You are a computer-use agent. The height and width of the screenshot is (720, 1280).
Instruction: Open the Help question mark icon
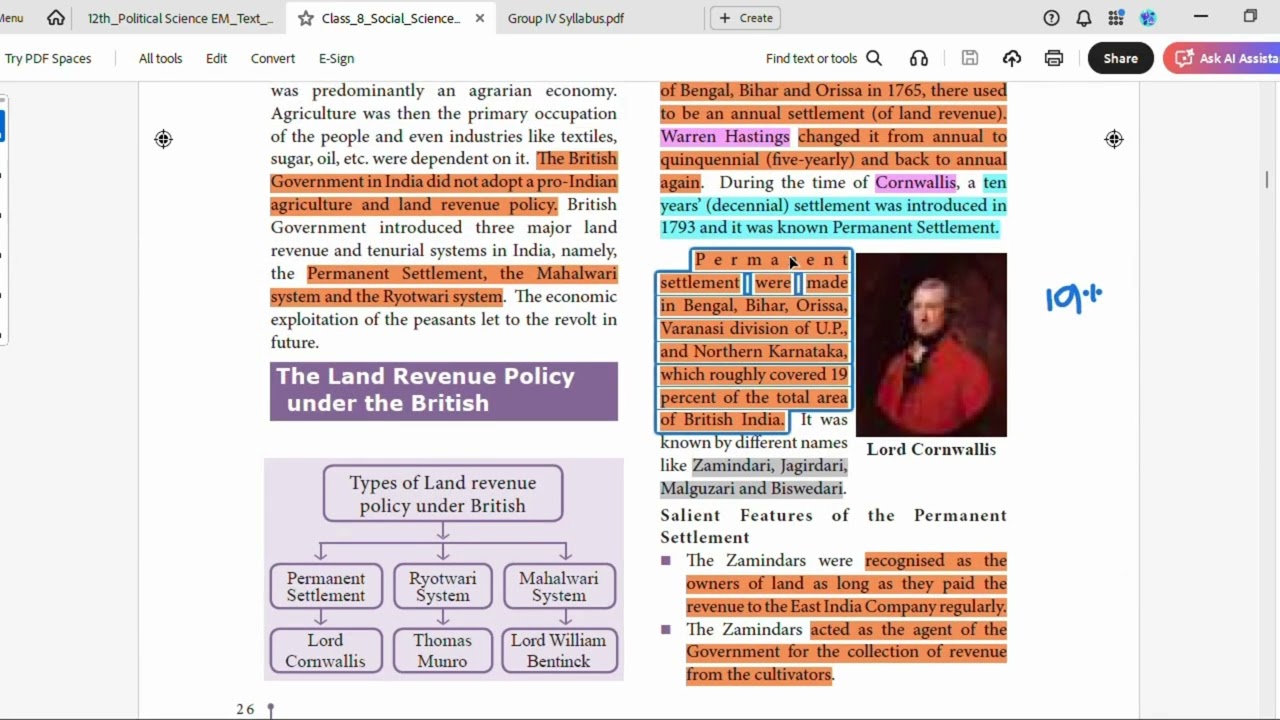pos(1051,18)
